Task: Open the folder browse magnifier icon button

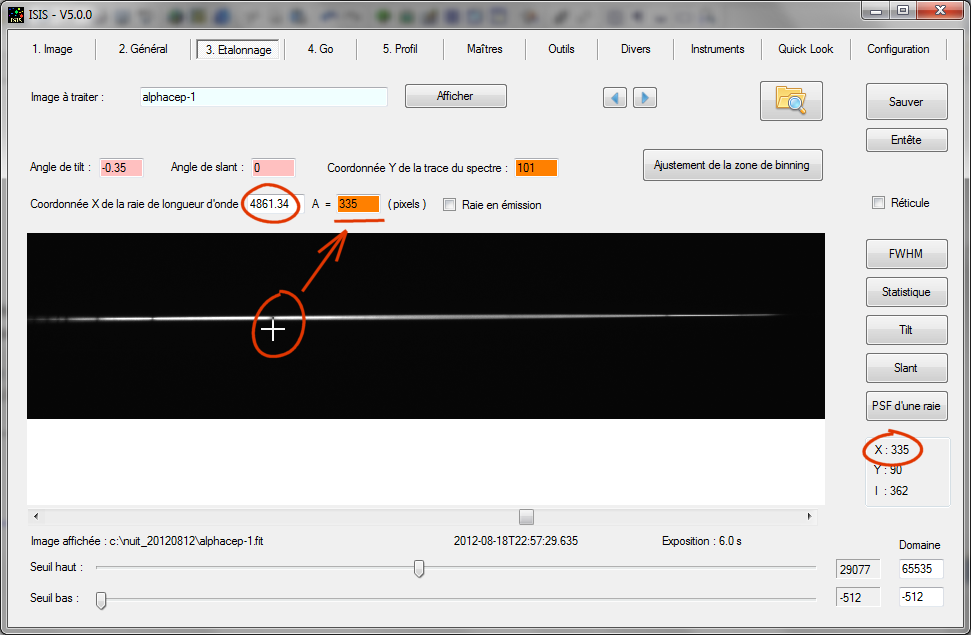Action: 791,100
